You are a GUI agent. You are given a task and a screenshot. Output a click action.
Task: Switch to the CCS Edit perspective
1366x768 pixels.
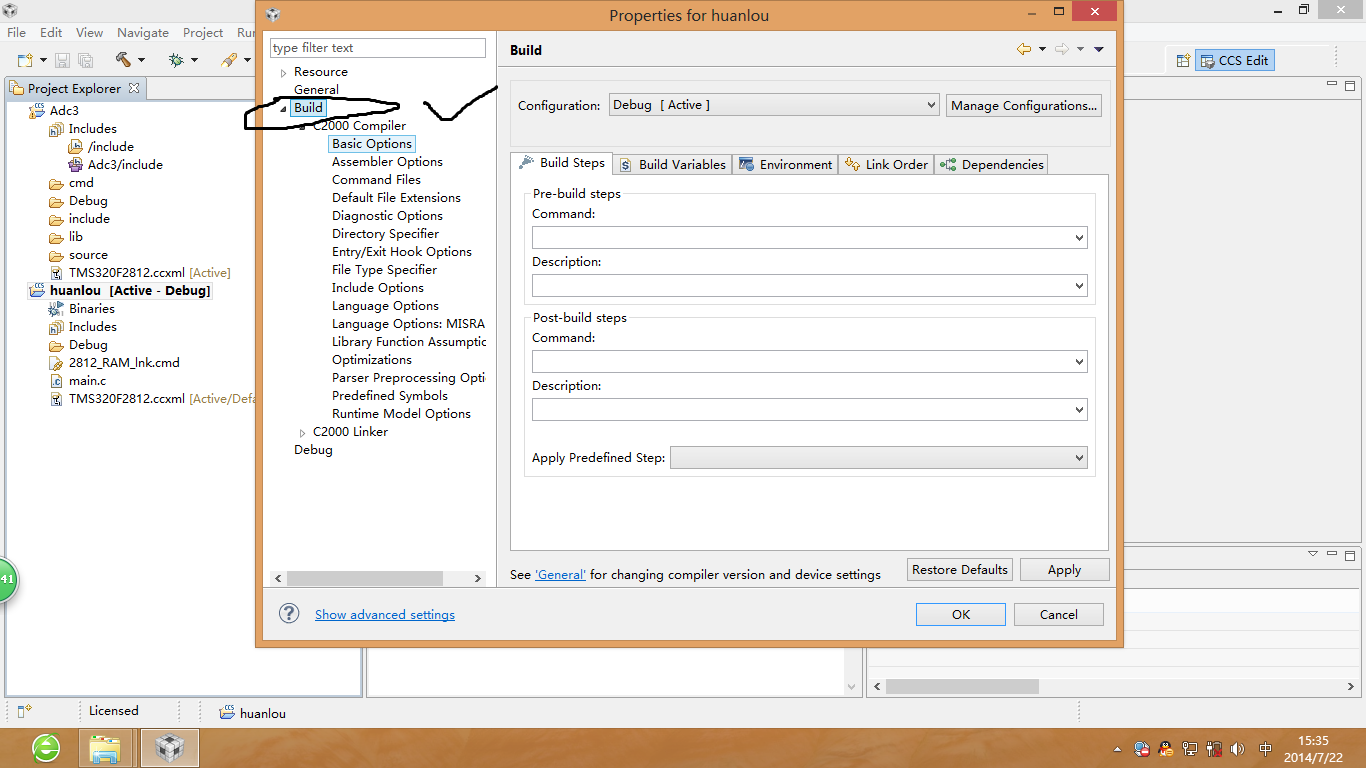pos(1235,60)
